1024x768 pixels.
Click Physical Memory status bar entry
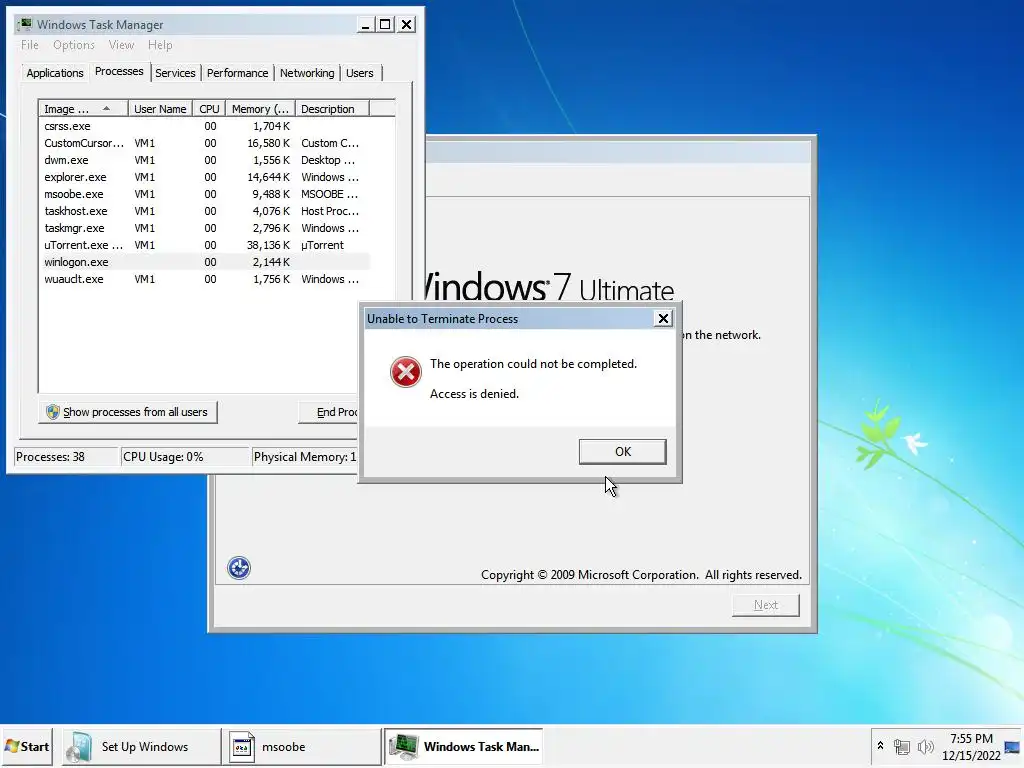click(x=305, y=457)
